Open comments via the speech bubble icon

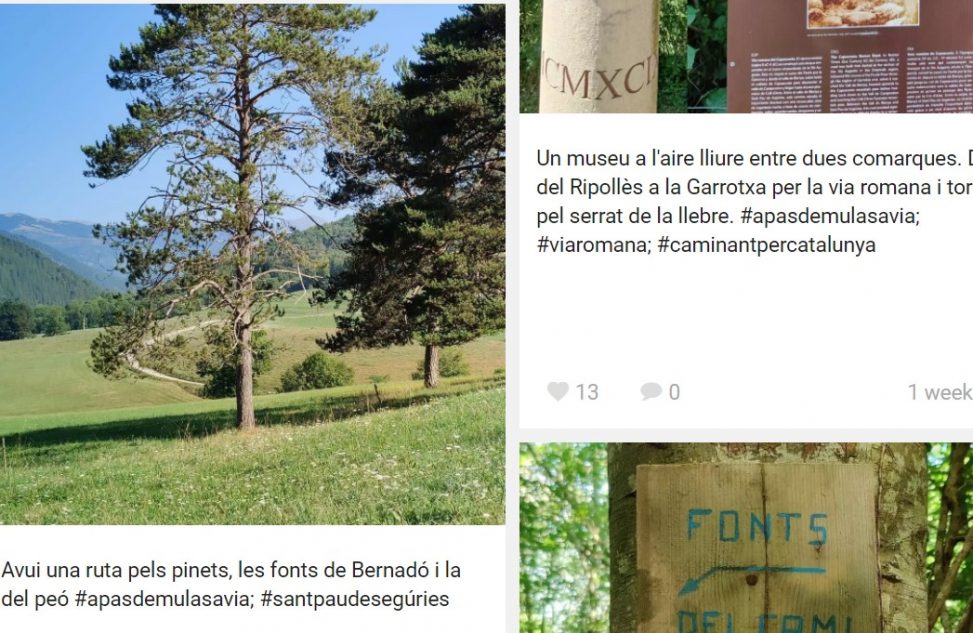[650, 392]
